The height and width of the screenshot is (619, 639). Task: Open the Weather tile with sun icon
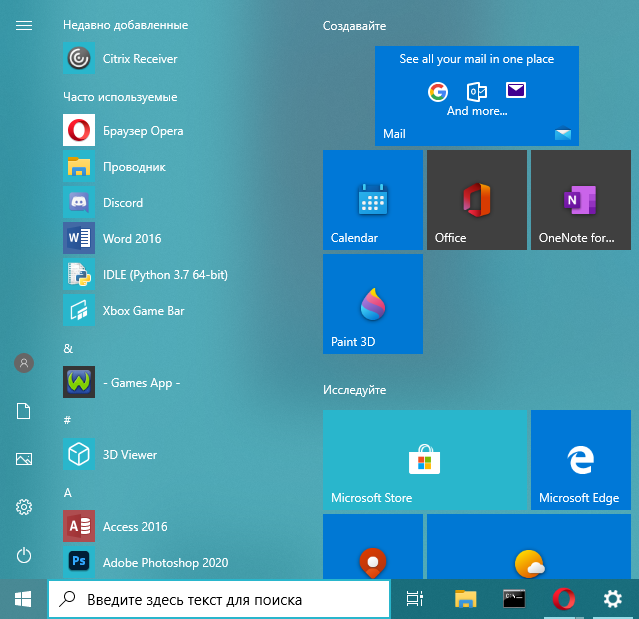pyautogui.click(x=529, y=546)
